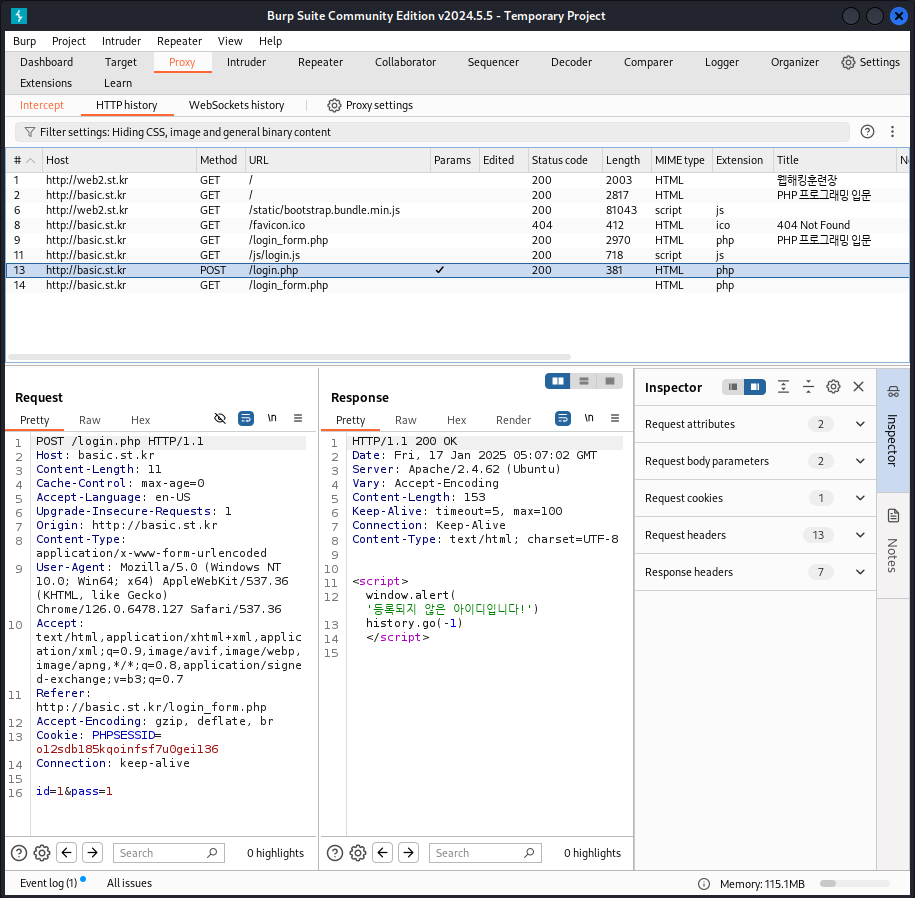Open the Burp menu
915x898 pixels.
coord(25,41)
